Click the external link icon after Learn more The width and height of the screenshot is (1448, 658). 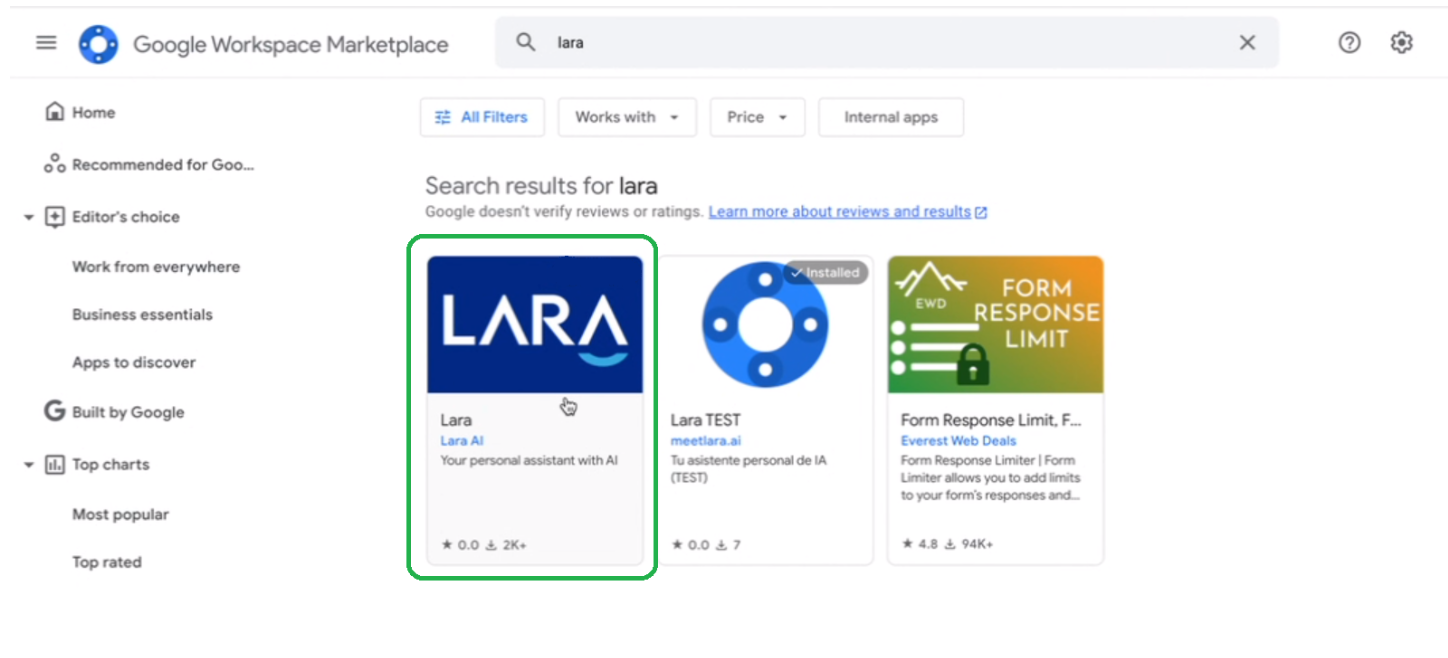click(x=981, y=213)
